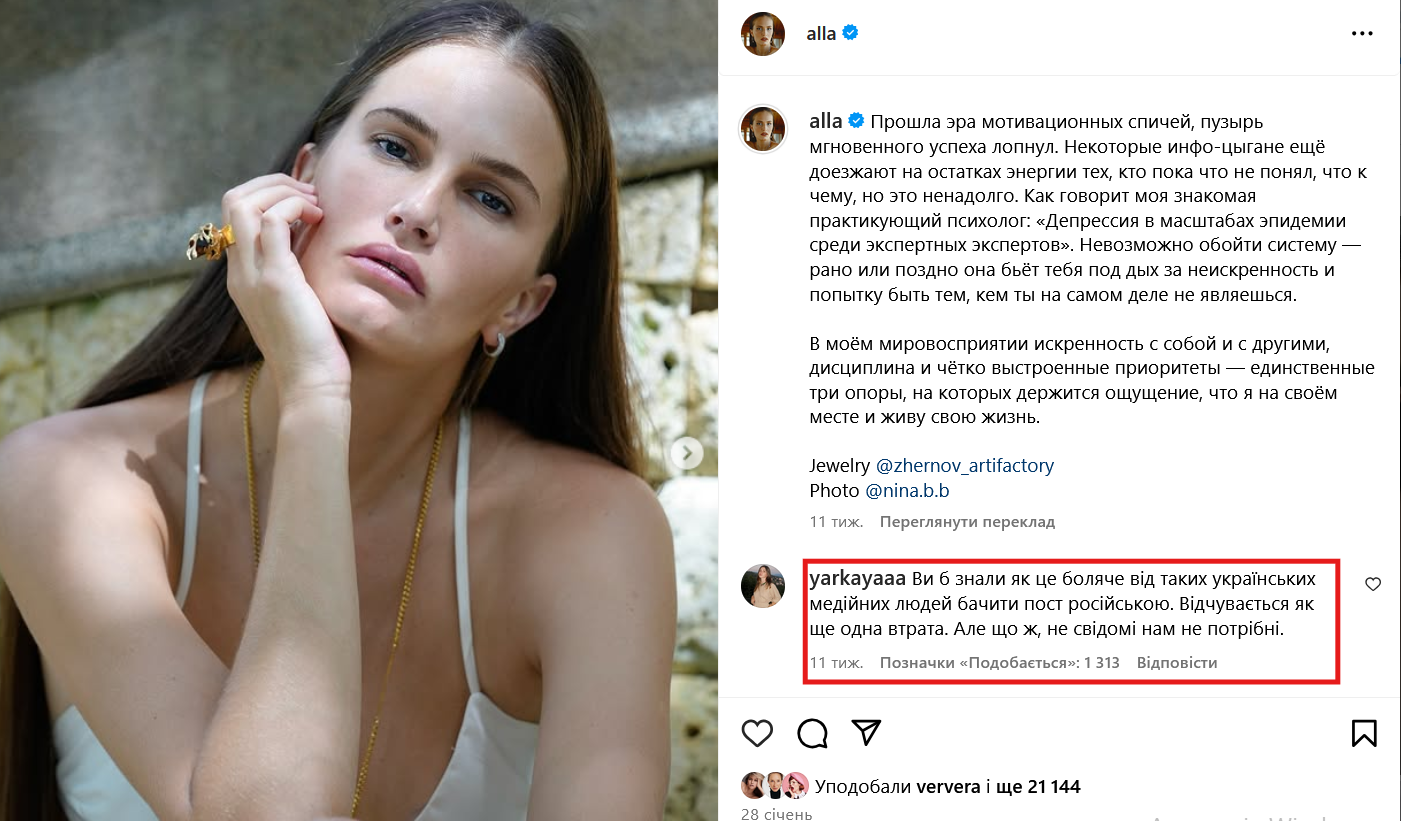Image resolution: width=1401 pixels, height=821 pixels.
Task: Open the @zhernov_artifactory link
Action: (965, 466)
